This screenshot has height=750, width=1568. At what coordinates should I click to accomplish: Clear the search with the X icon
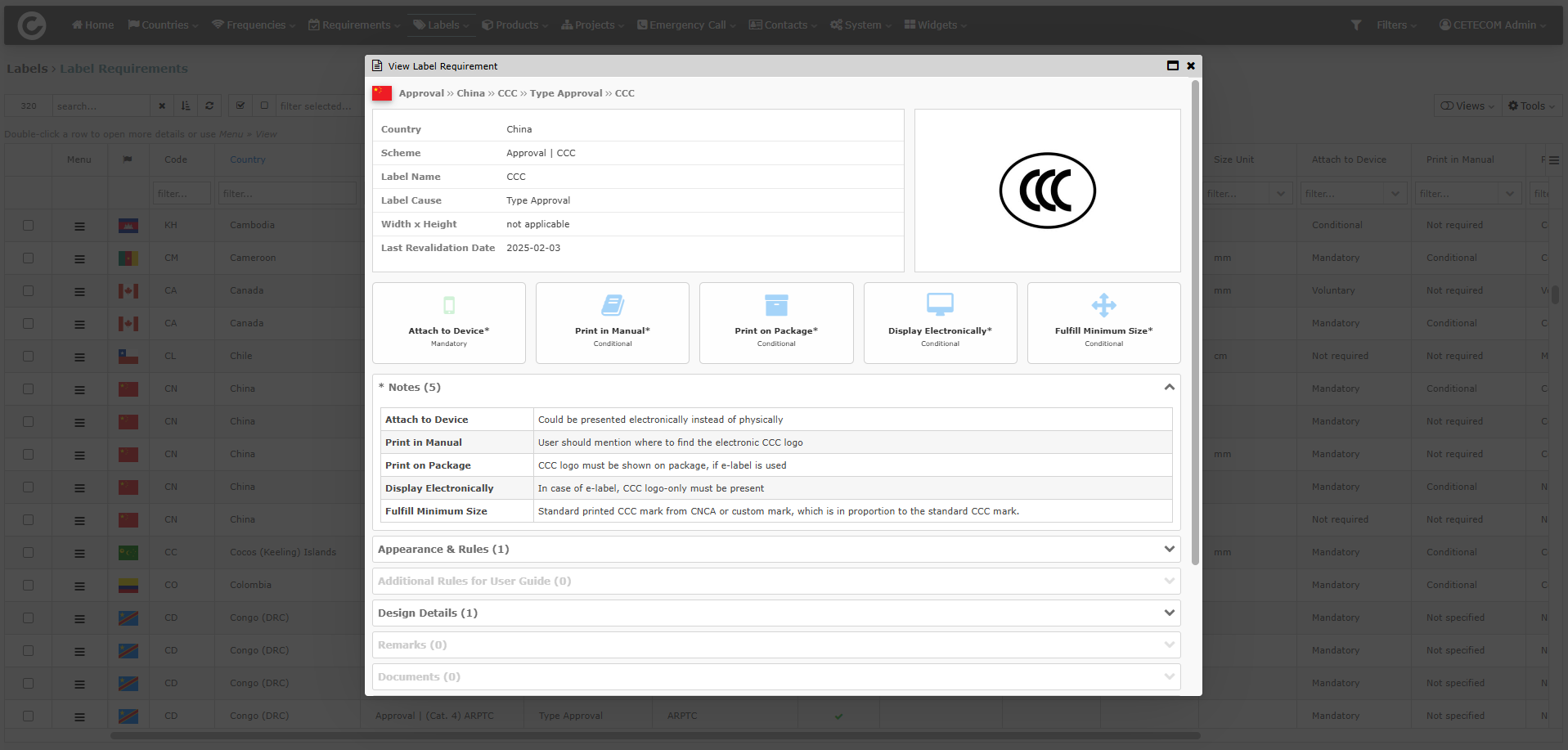pyautogui.click(x=162, y=106)
